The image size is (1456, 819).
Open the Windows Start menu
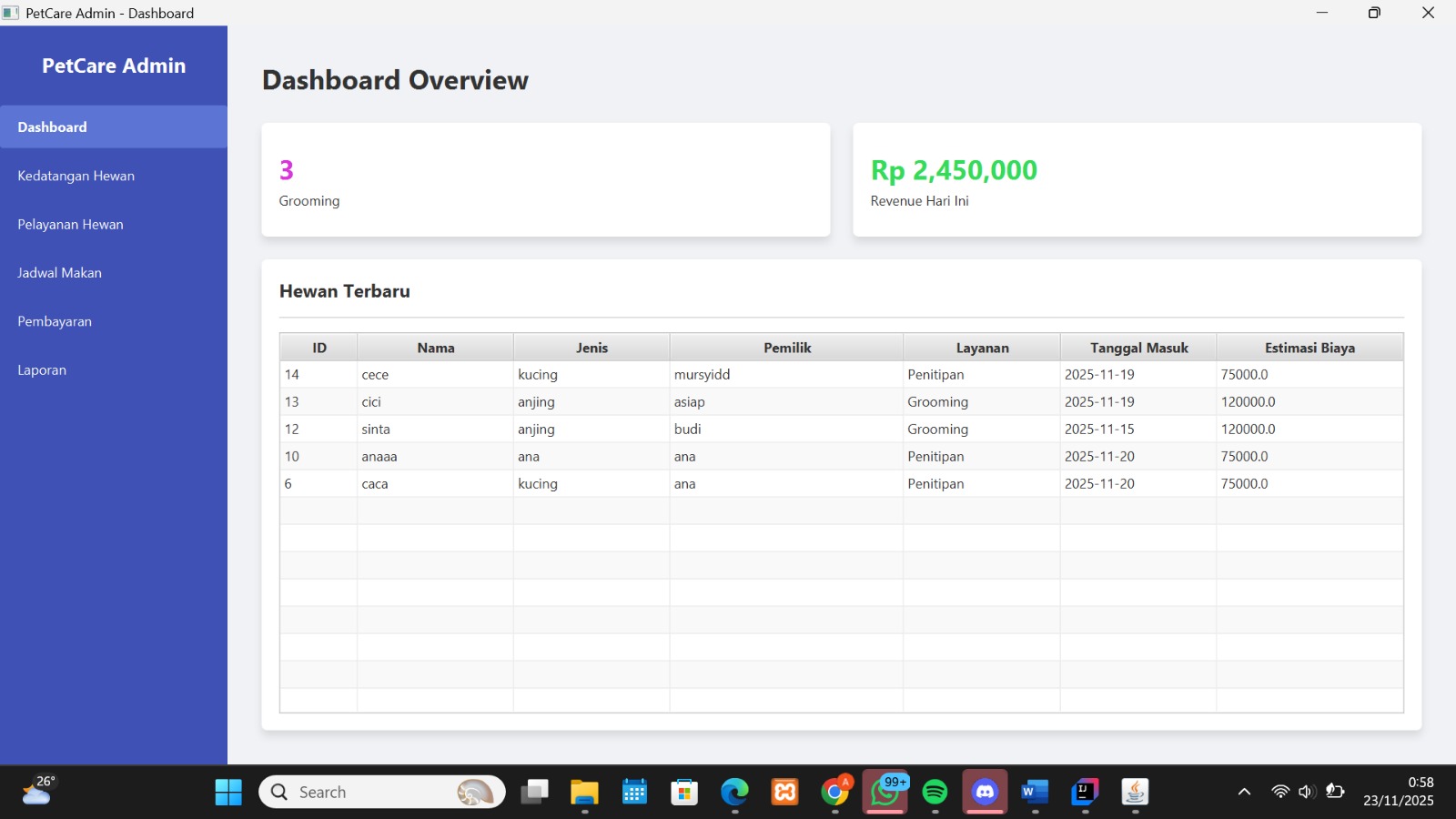coord(228,793)
